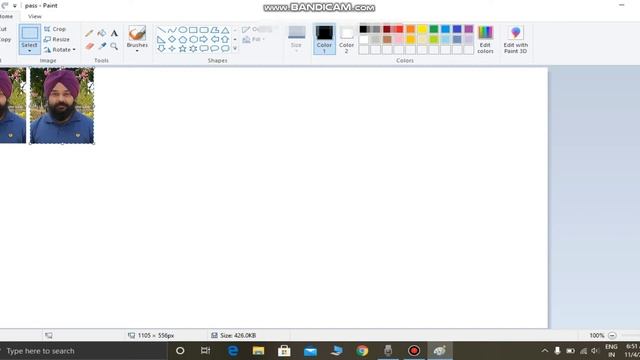Pick the Four-point star shape
This screenshot has height=360, width=640.
[172, 49]
